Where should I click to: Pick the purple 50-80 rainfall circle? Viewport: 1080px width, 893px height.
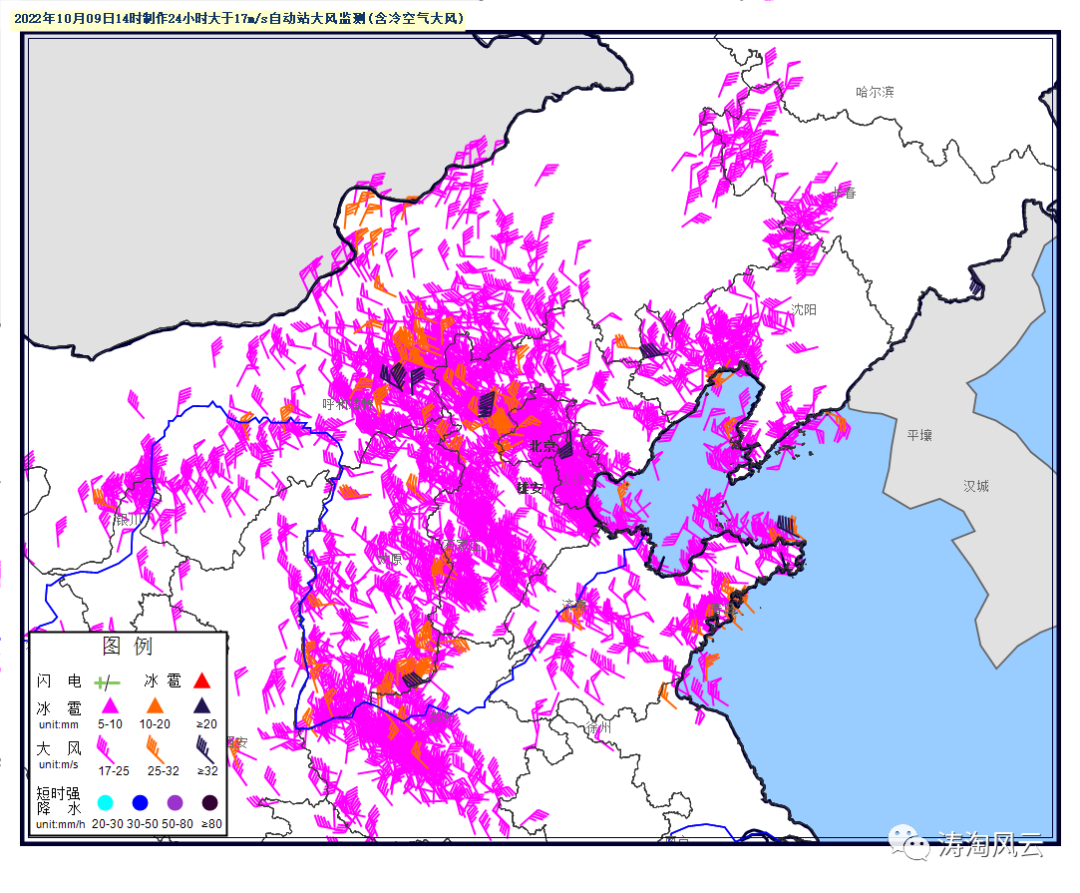coord(175,802)
